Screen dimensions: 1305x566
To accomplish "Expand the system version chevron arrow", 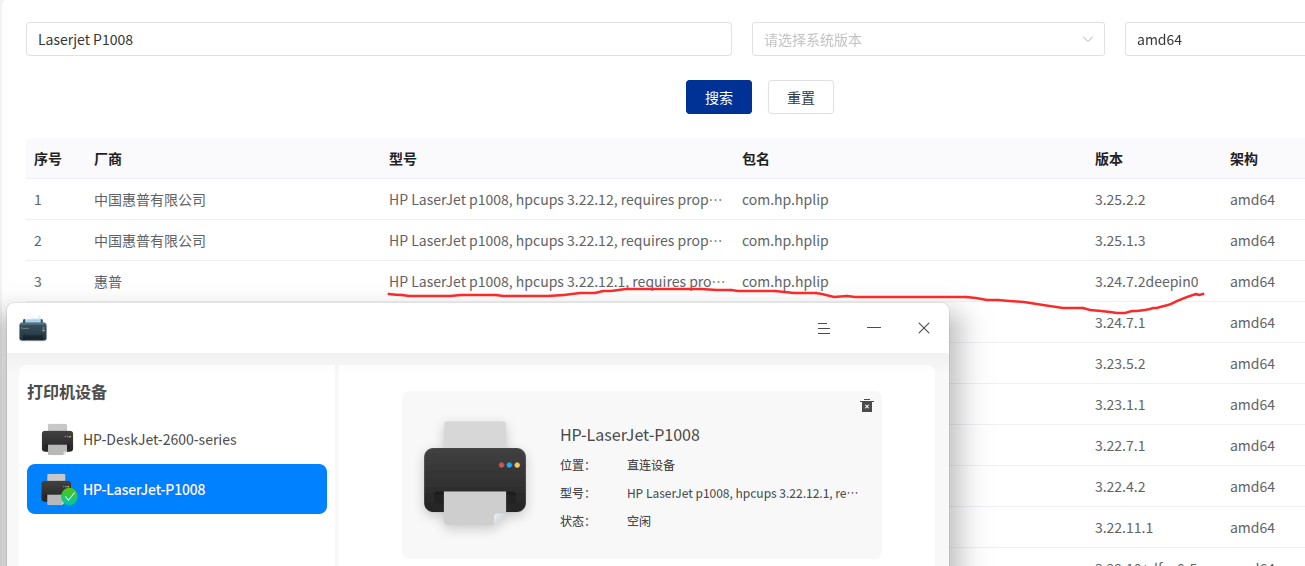I will 1088,40.
